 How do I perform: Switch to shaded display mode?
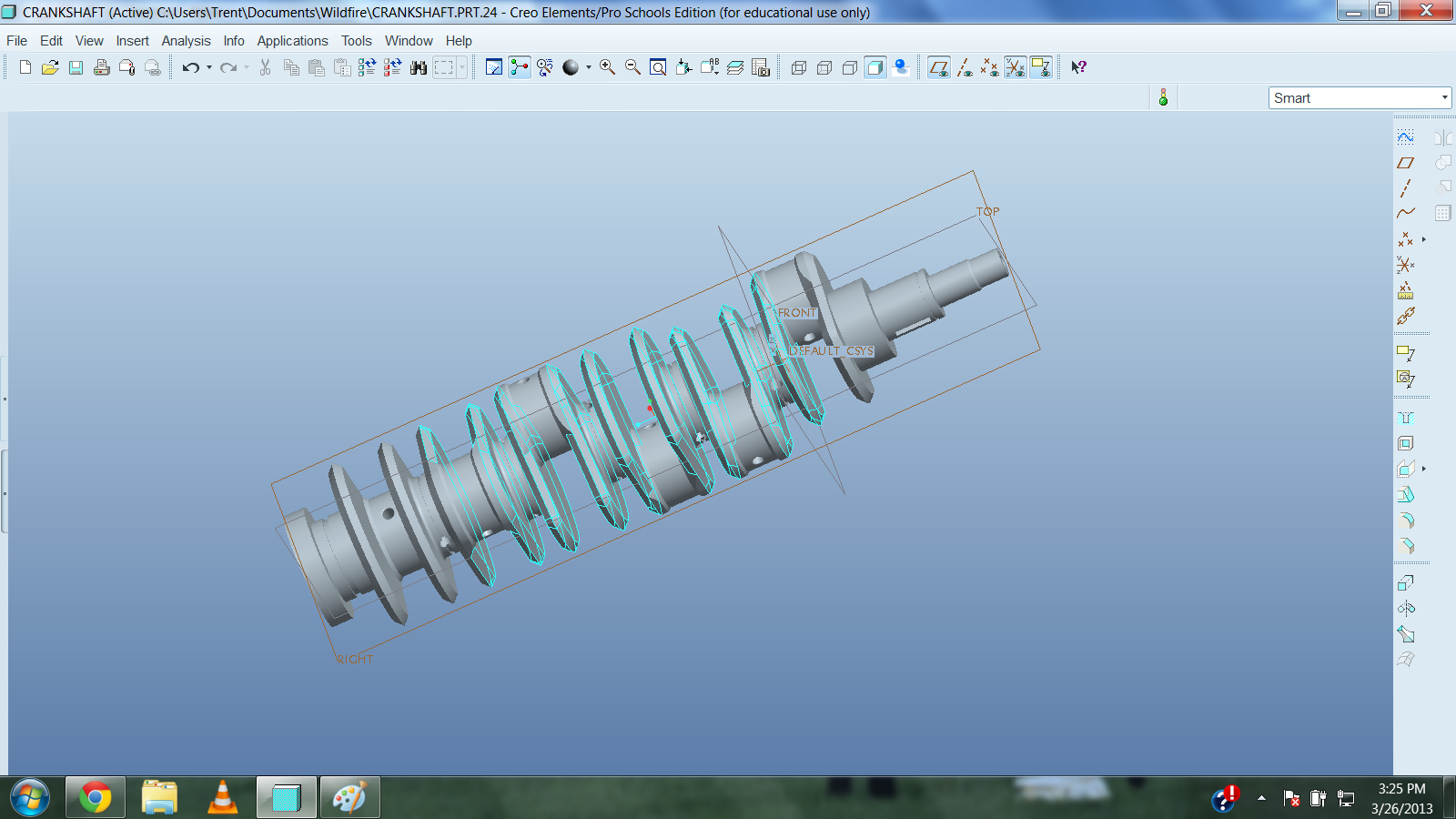[x=875, y=67]
